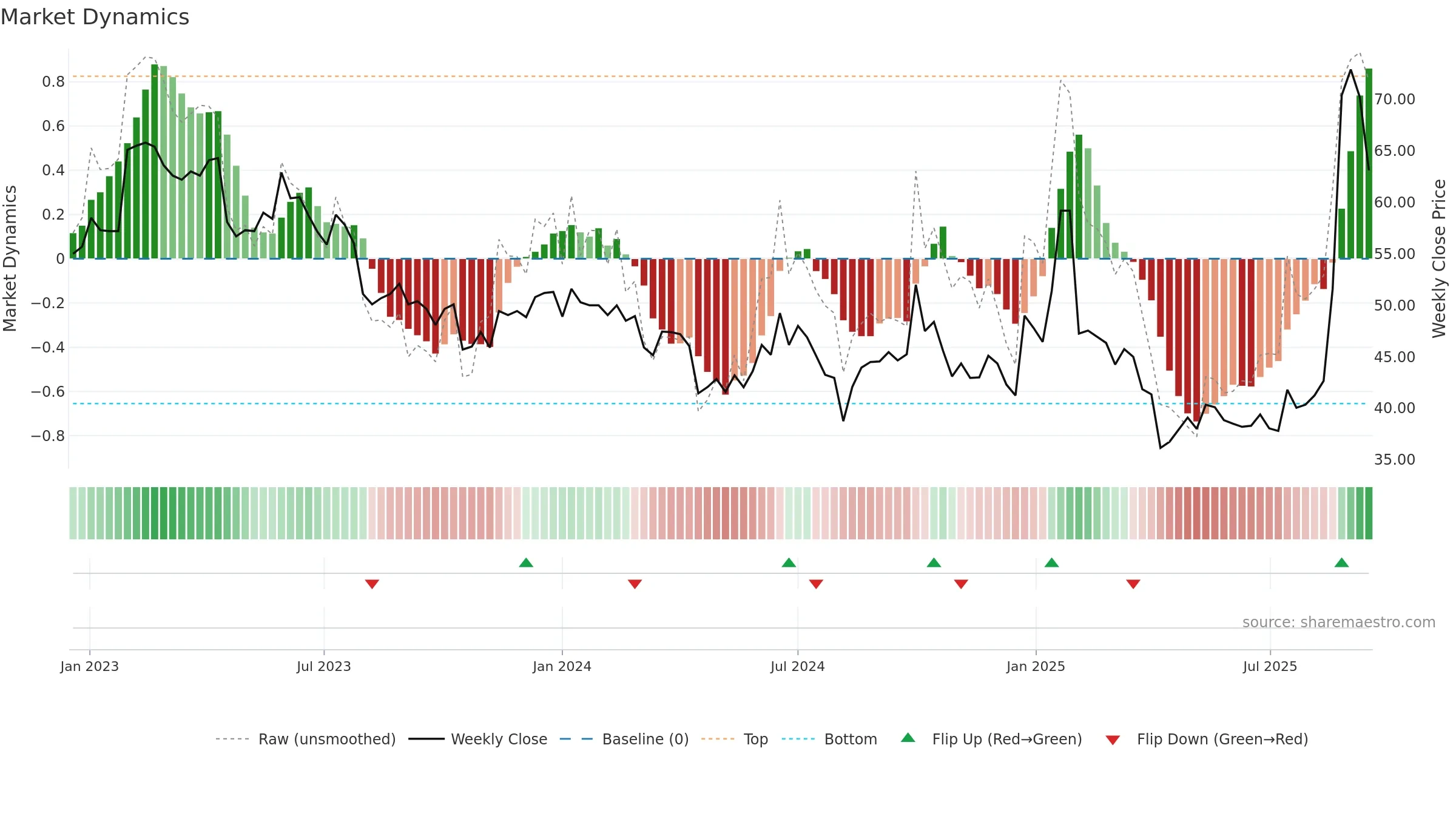
Task: Click the Raw (unsmoothed) legend entry
Action: [x=305, y=739]
